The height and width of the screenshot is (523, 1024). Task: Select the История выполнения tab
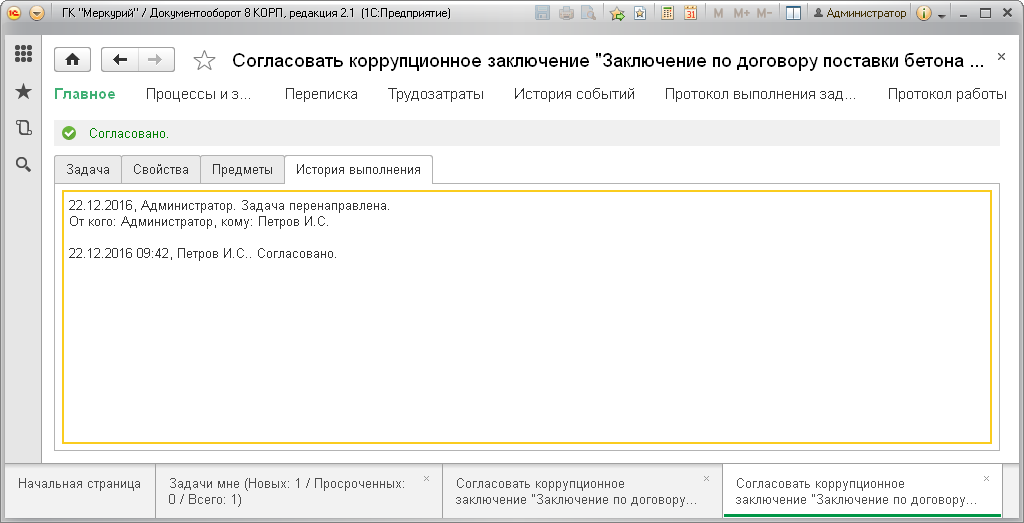(359, 170)
